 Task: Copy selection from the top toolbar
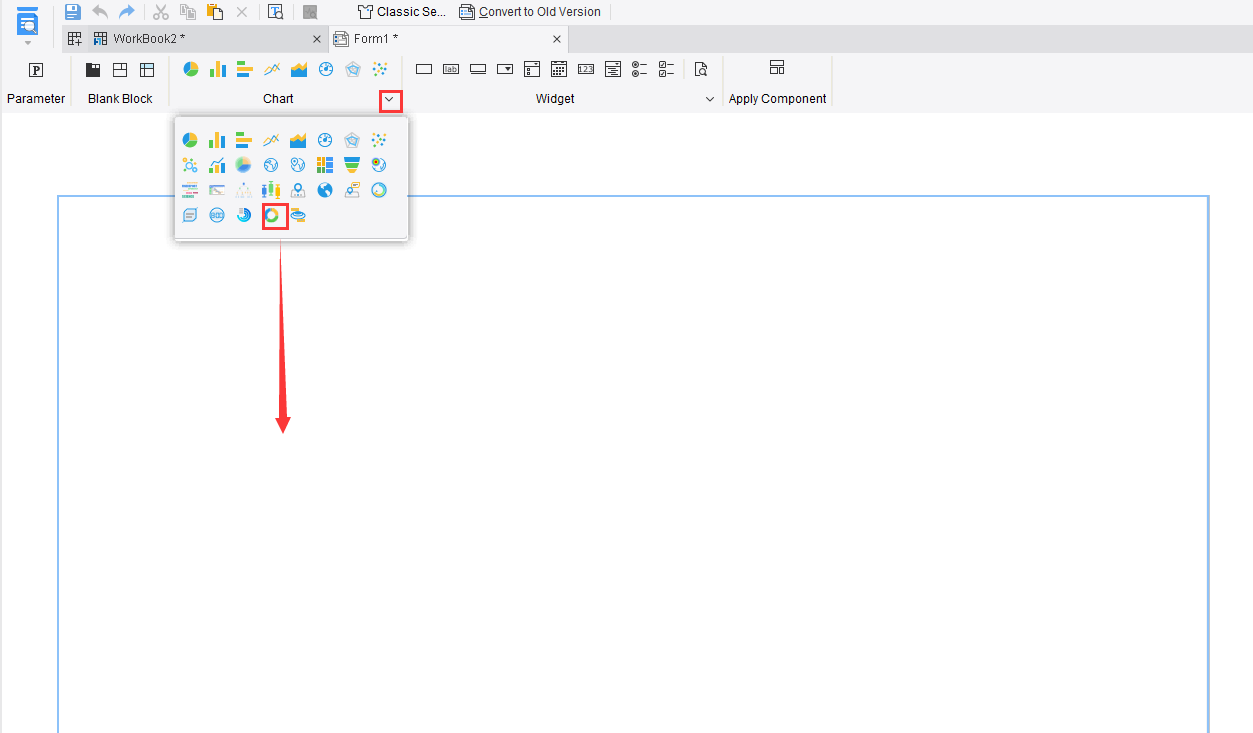click(x=187, y=12)
